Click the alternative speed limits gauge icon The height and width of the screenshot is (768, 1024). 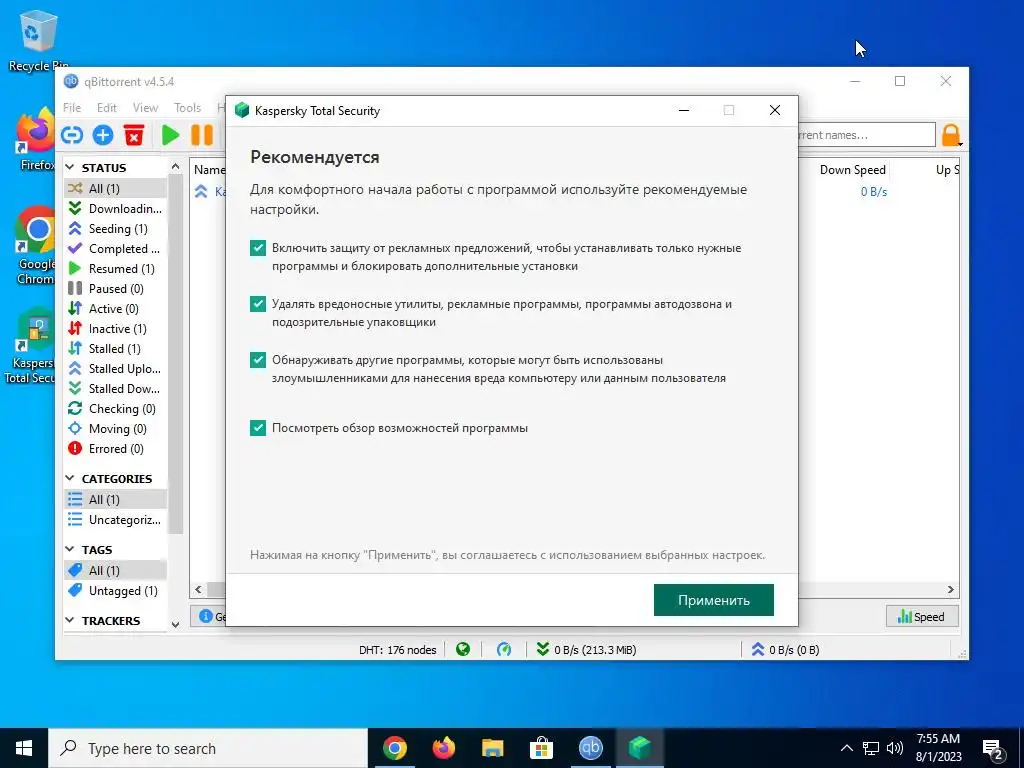click(504, 650)
